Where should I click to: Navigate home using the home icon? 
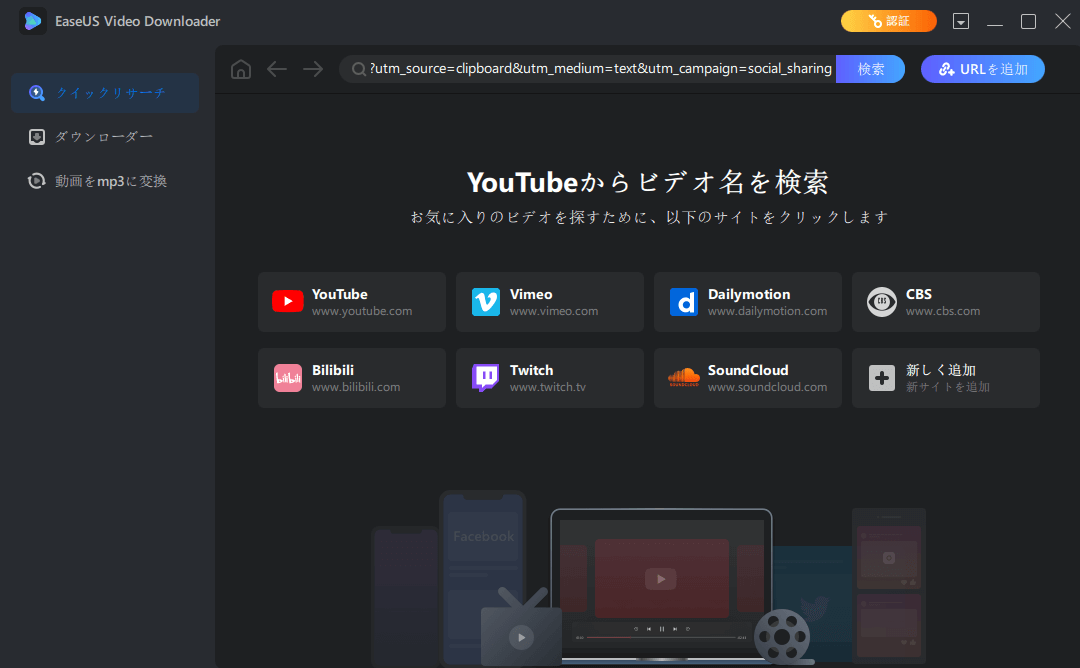click(x=240, y=69)
